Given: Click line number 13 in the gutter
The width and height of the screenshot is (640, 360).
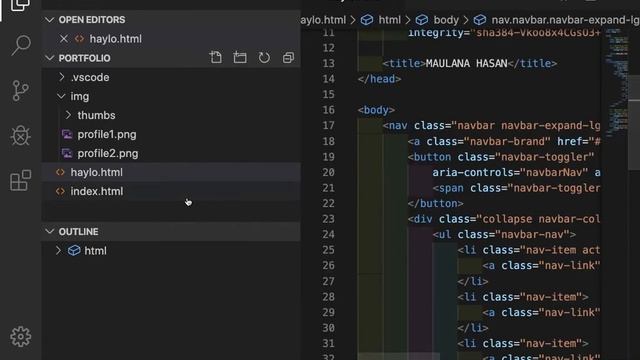Looking at the screenshot, I should [x=328, y=63].
